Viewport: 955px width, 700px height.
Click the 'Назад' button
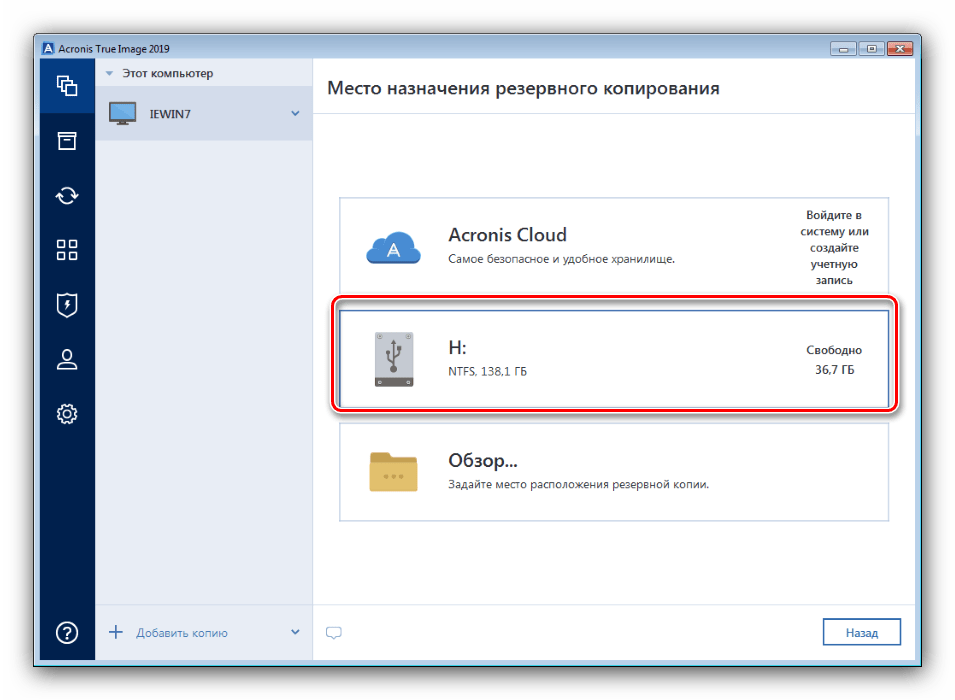(x=861, y=632)
